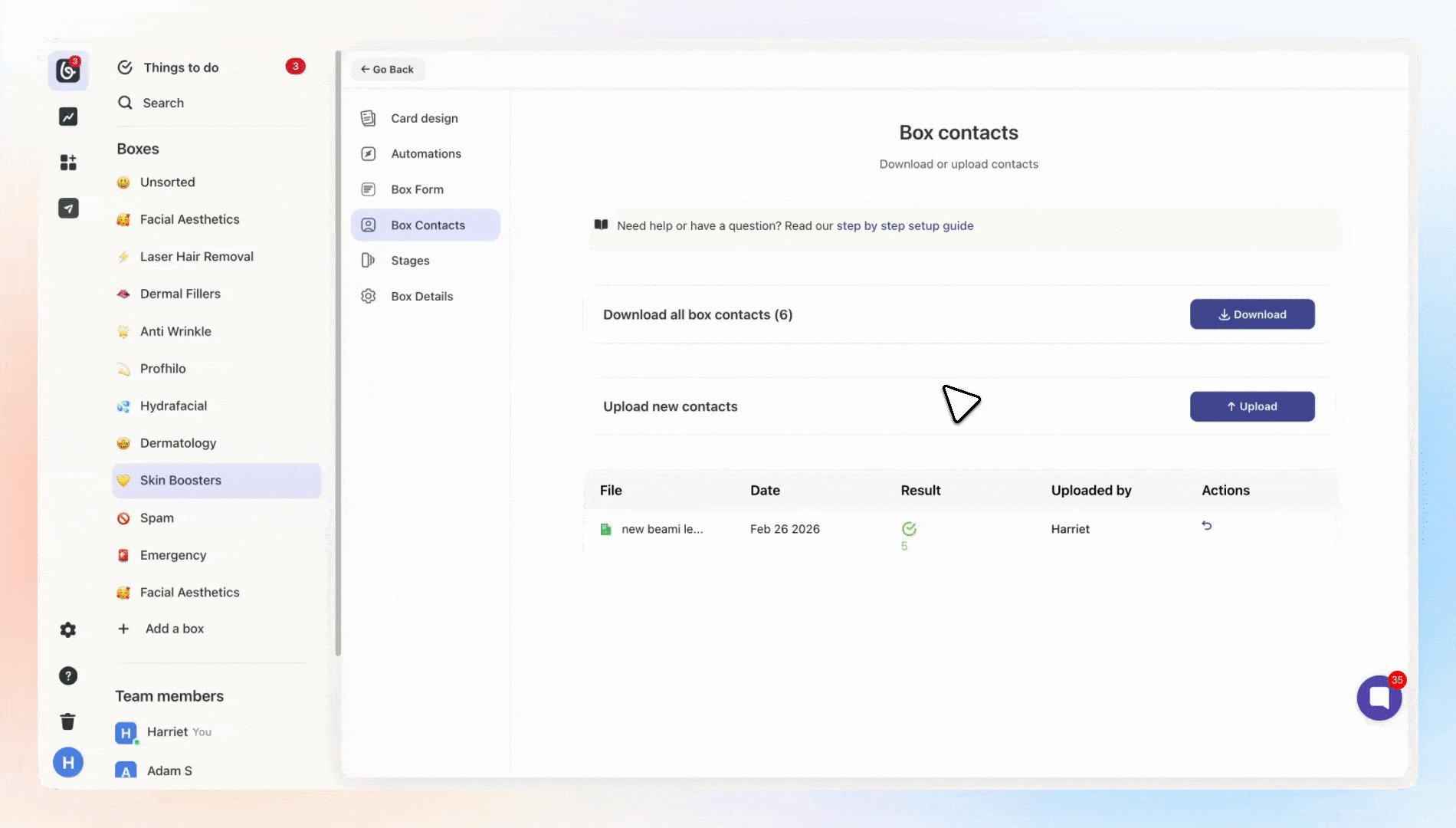Viewport: 1456px width, 828px height.
Task: Select the Box Contacts menu item
Action: [x=425, y=225]
